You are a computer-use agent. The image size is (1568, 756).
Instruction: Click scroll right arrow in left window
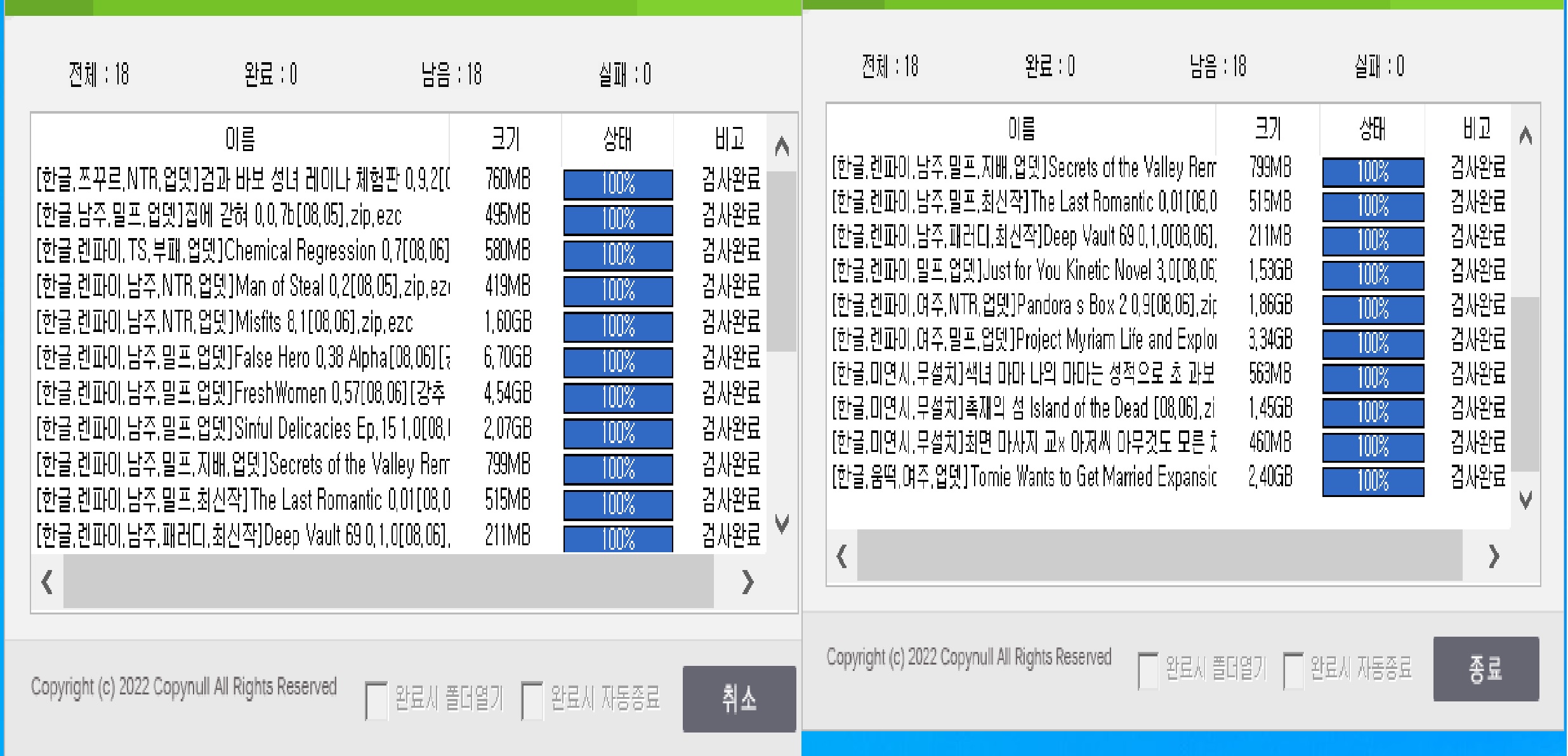click(x=748, y=581)
